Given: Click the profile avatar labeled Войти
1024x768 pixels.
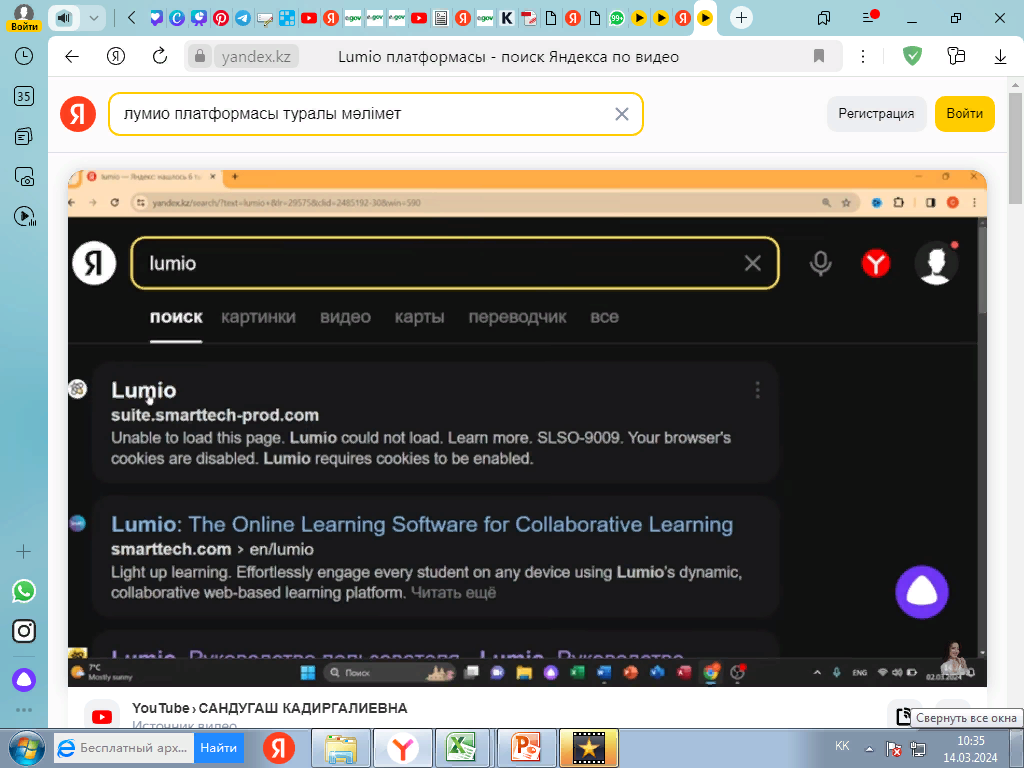Looking at the screenshot, I should [24, 17].
